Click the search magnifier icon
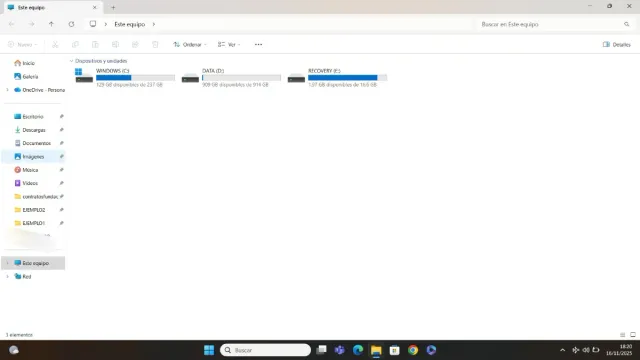 627,24
